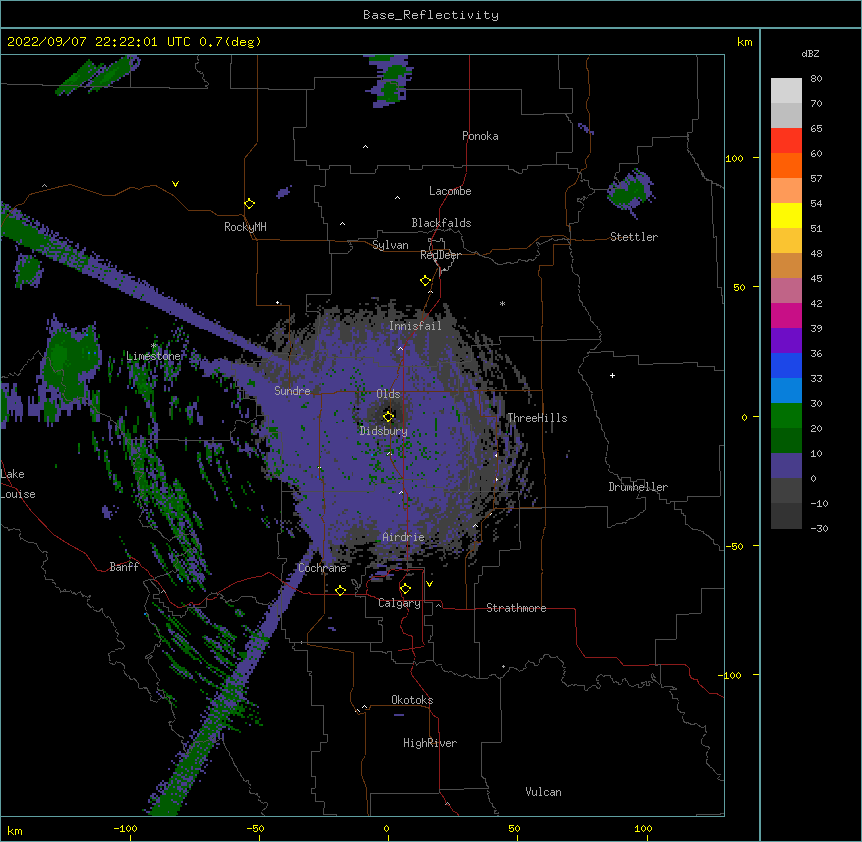Click the Lacombe town label
The image size is (862, 842).
point(450,191)
